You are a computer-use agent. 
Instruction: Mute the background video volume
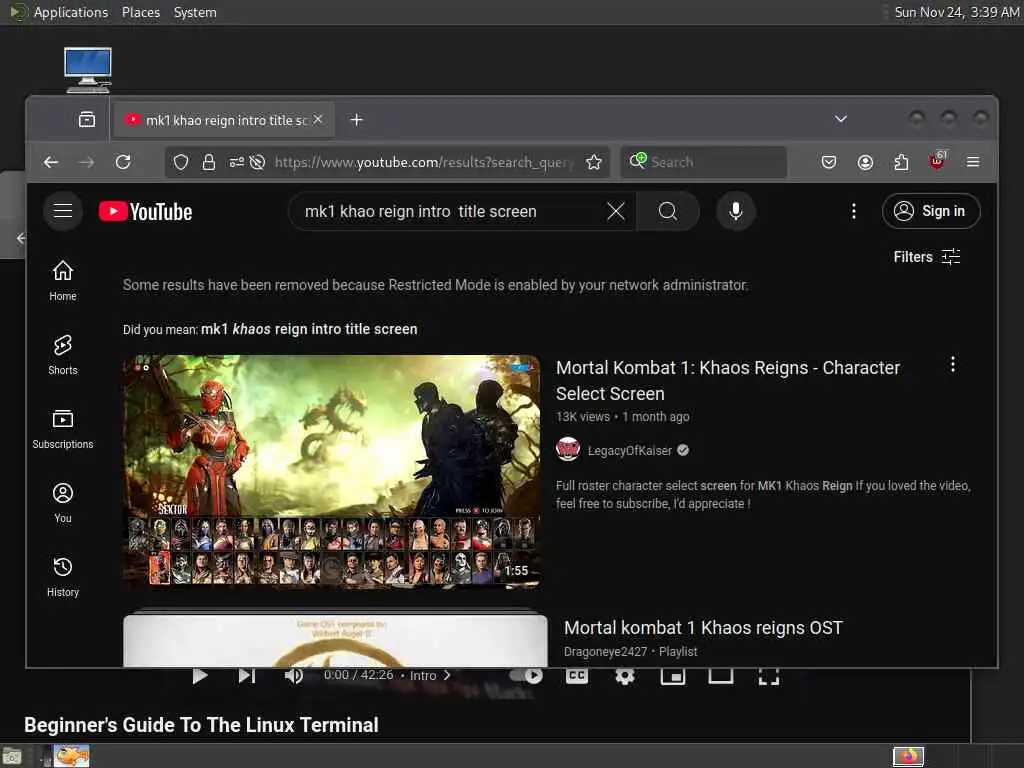pos(294,676)
